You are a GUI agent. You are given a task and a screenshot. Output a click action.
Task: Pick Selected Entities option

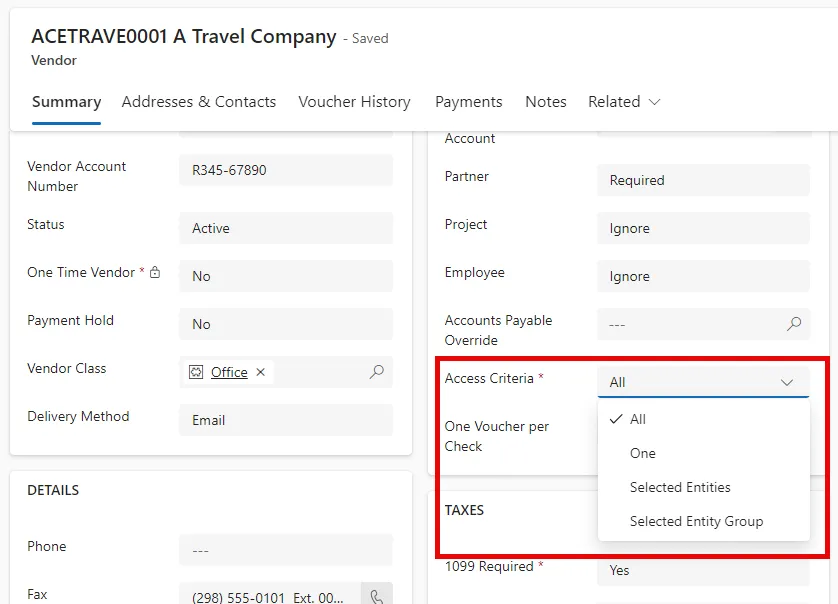703,487
